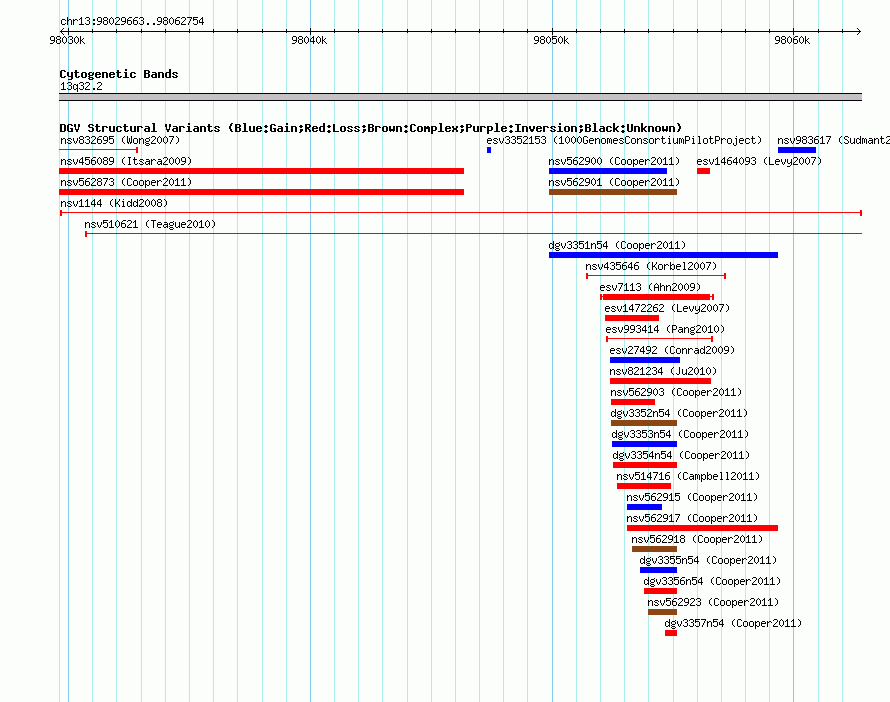The width and height of the screenshot is (890, 702).
Task: Click the 98050k ruler position label
Action: [551, 40]
